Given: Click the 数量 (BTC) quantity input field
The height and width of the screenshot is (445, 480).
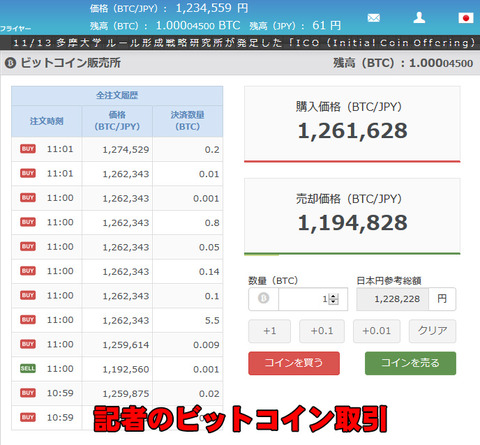Looking at the screenshot, I should (x=313, y=299).
